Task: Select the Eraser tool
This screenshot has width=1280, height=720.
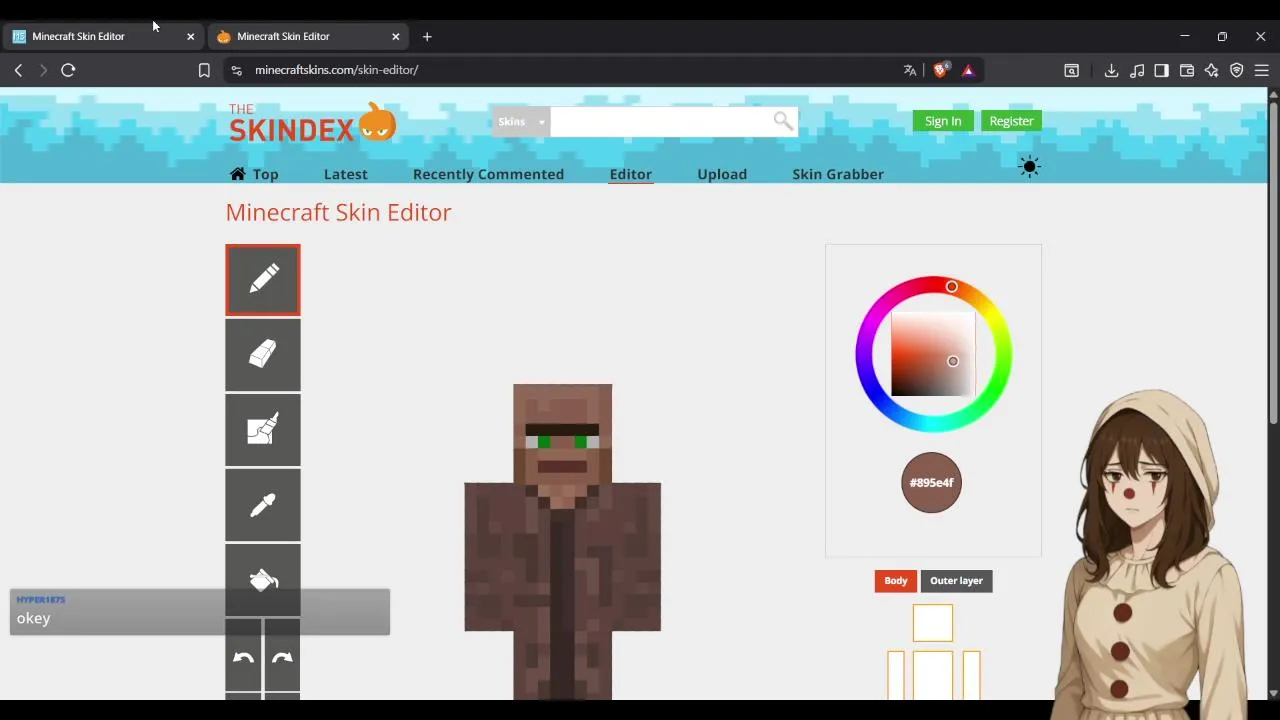Action: pos(262,355)
